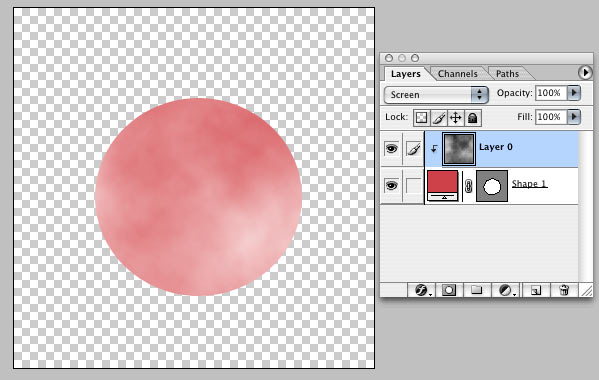Click the Opacity 100% field
Screen dimensions: 599x380
[x=551, y=93]
